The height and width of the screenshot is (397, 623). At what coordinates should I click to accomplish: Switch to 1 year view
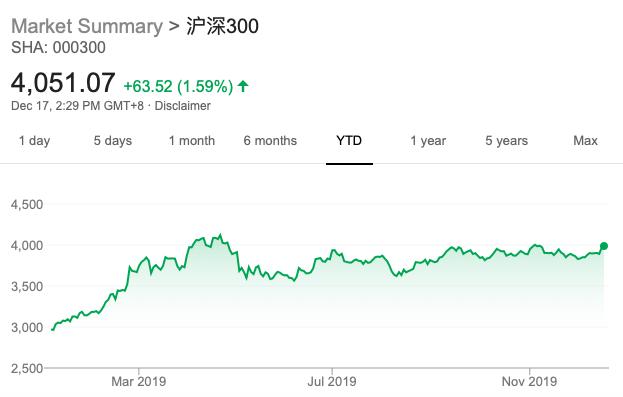click(x=428, y=141)
